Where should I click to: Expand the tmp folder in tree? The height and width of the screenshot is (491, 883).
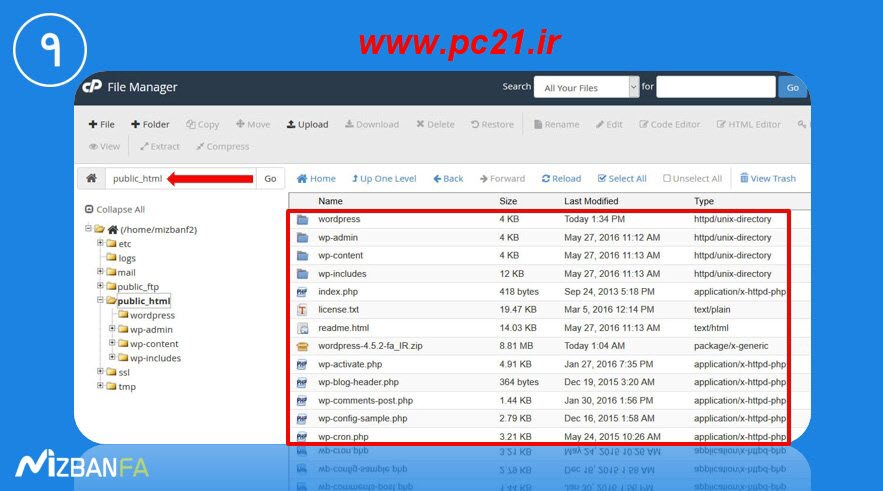[x=100, y=386]
